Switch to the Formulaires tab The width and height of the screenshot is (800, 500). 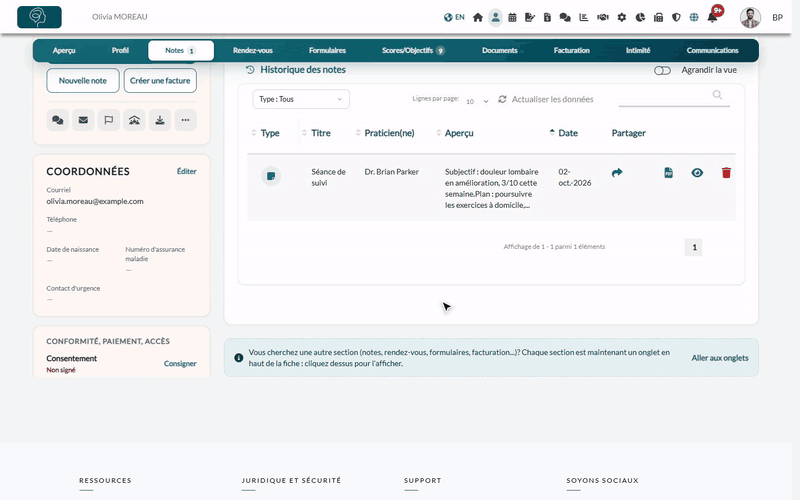click(x=327, y=51)
